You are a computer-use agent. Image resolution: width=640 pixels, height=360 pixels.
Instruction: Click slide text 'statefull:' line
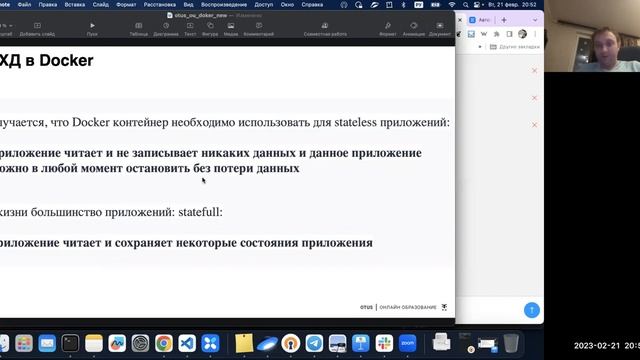200,212
